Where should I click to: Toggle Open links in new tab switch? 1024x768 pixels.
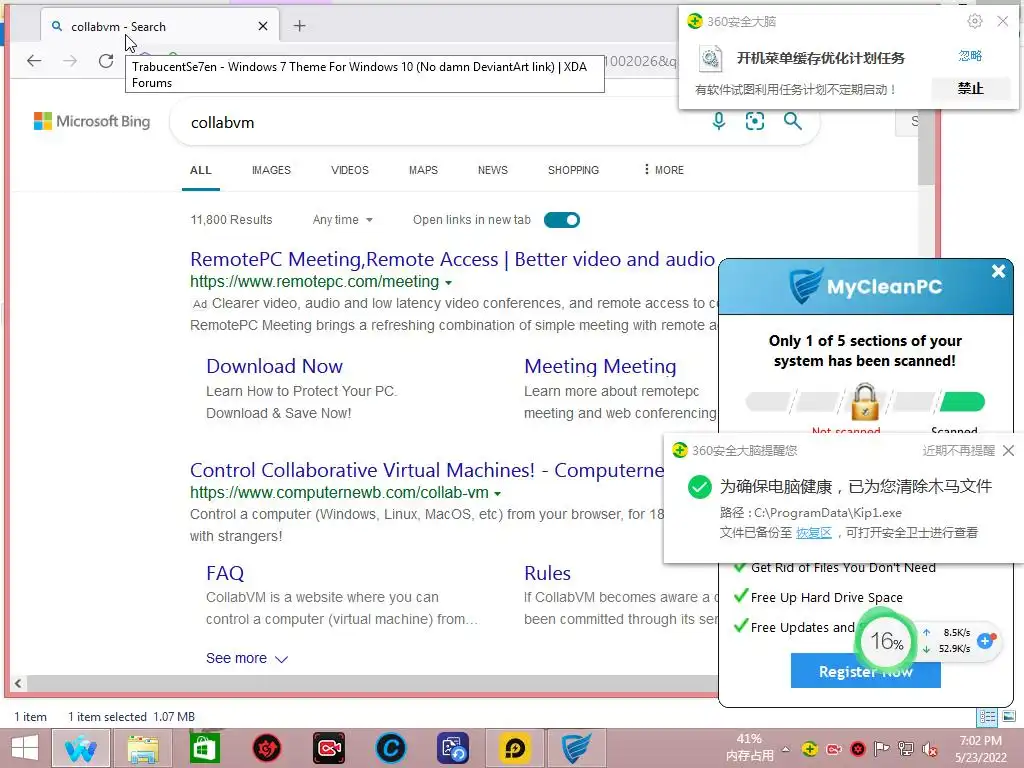[x=562, y=220]
